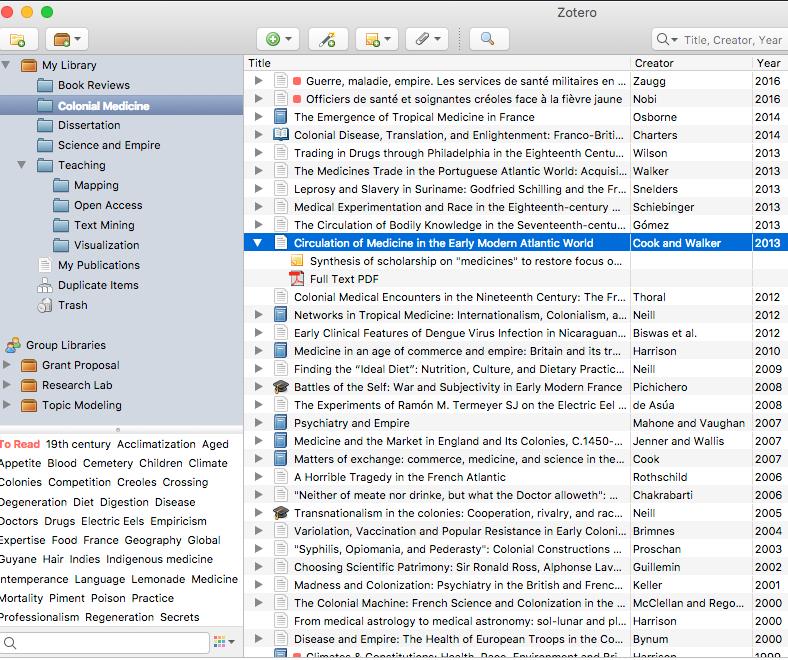Click book section icon for Colonial Disease, Translation
The image size is (788, 660).
280,135
